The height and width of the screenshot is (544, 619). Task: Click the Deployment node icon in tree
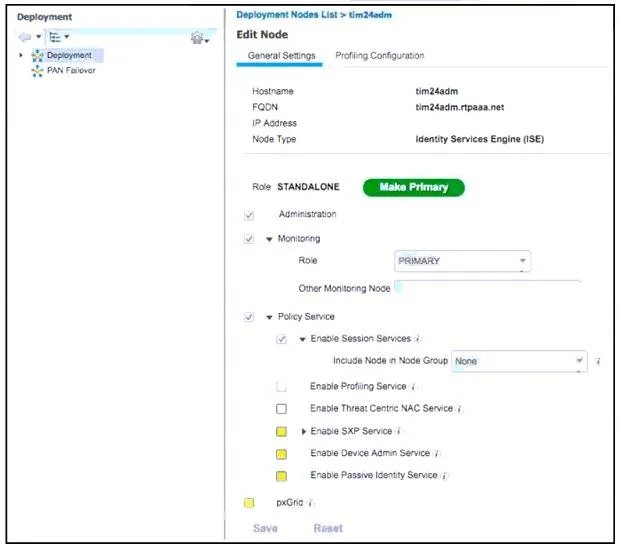coord(37,56)
